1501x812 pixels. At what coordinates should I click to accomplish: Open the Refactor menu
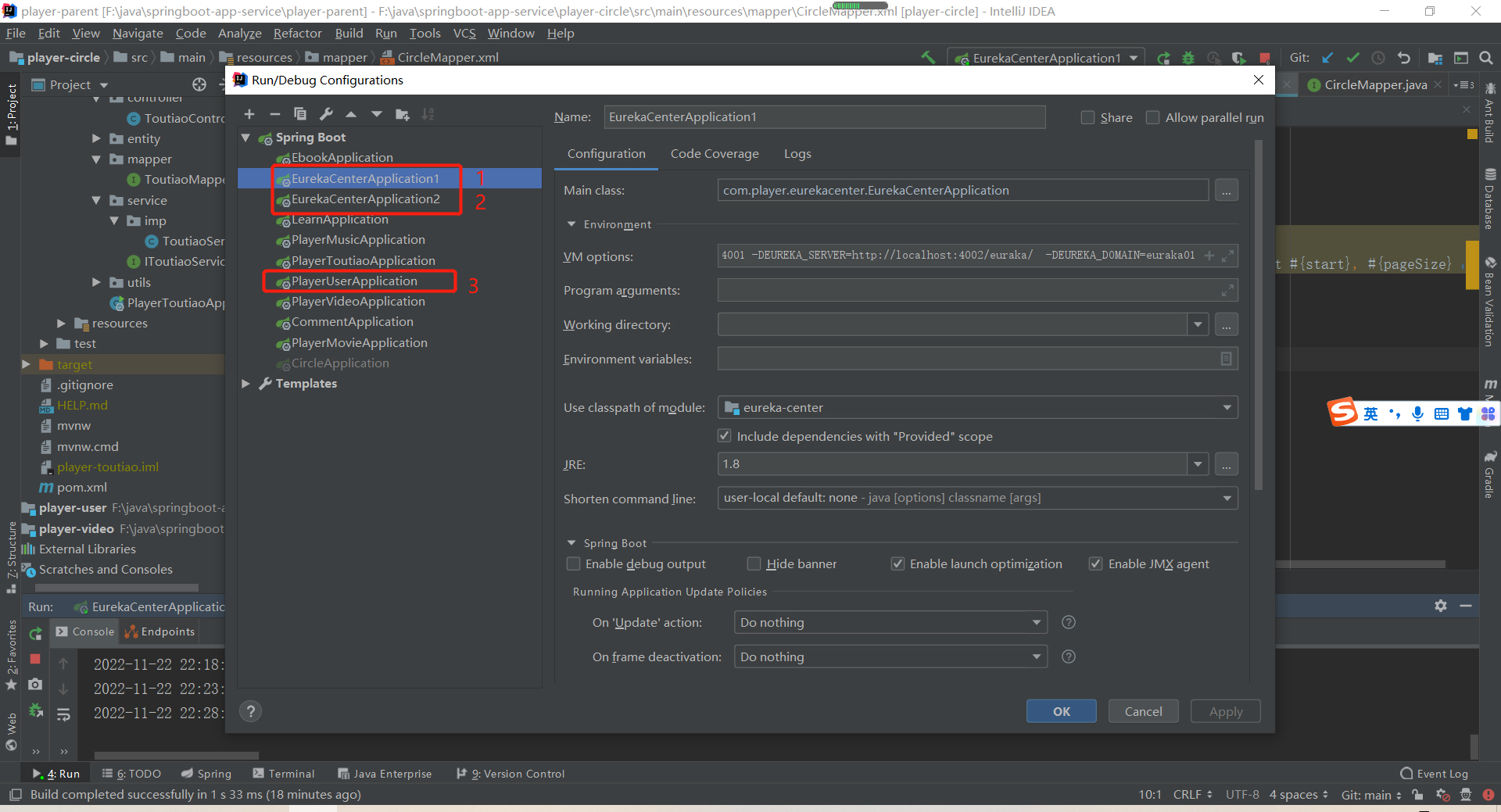tap(297, 34)
